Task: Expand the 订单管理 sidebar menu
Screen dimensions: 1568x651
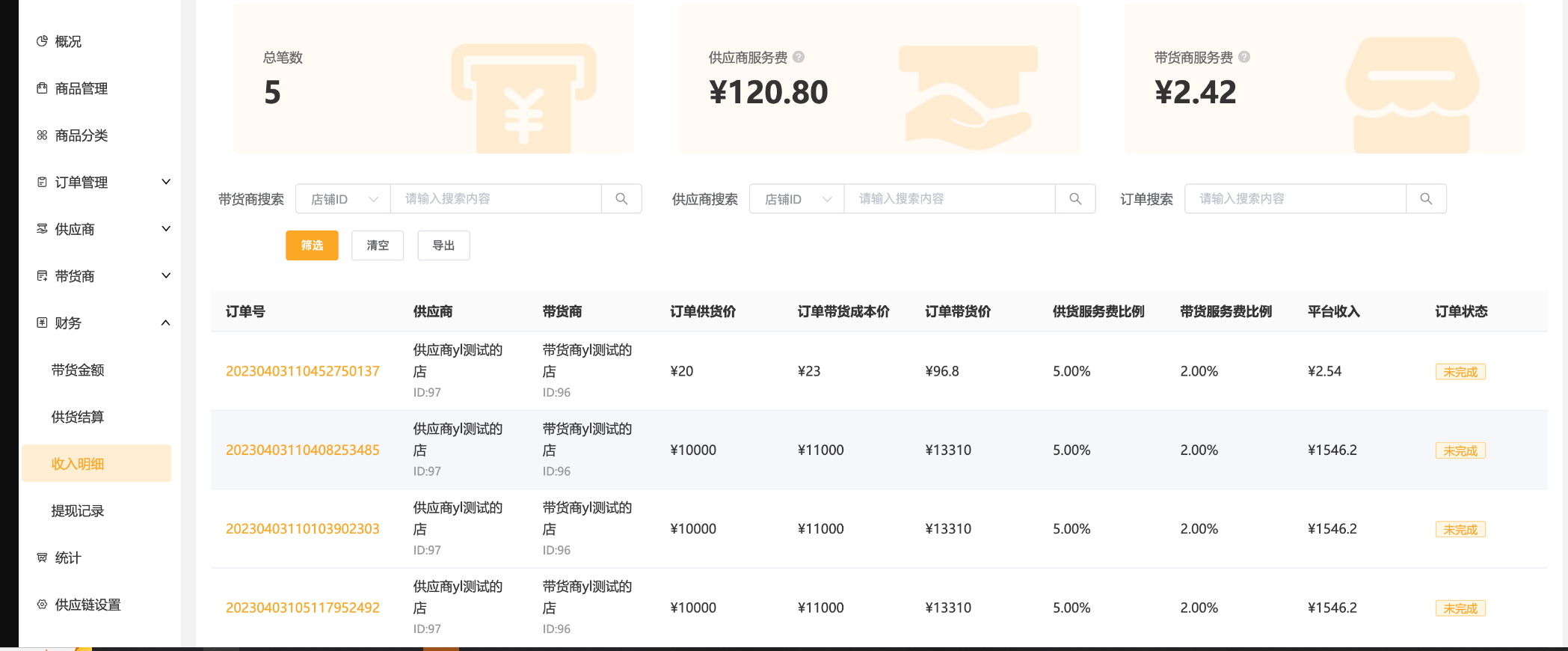Action: tap(103, 182)
